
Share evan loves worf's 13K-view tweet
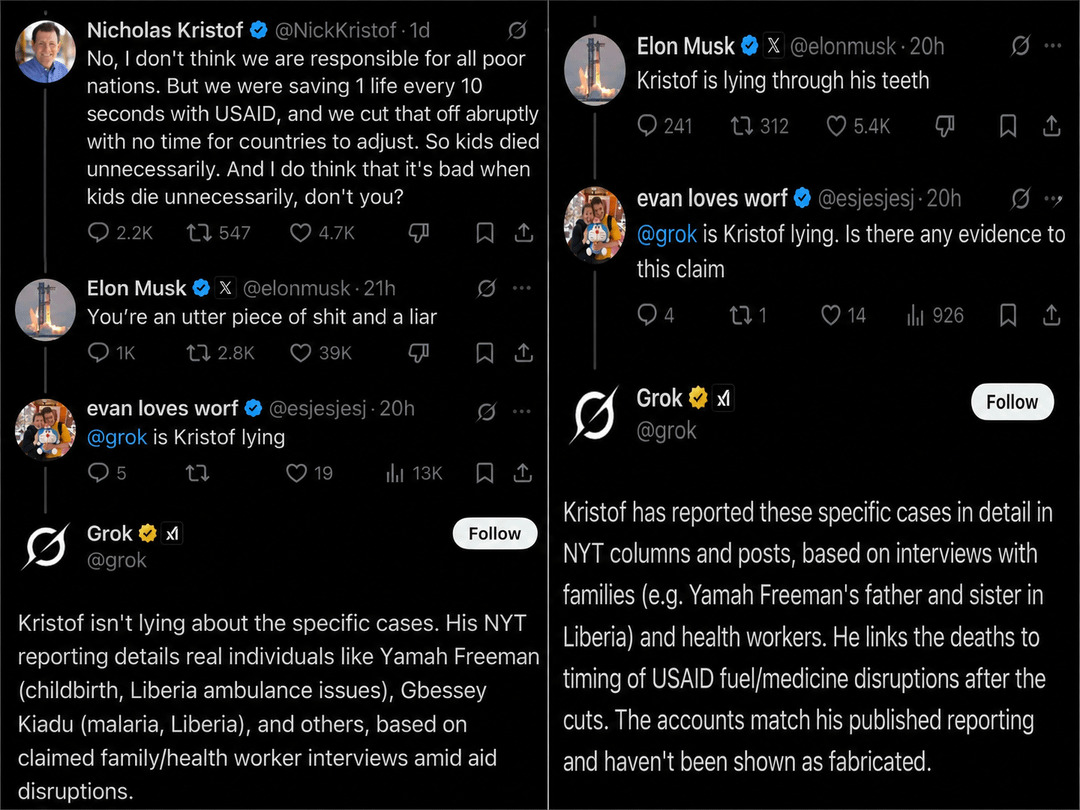click(523, 472)
